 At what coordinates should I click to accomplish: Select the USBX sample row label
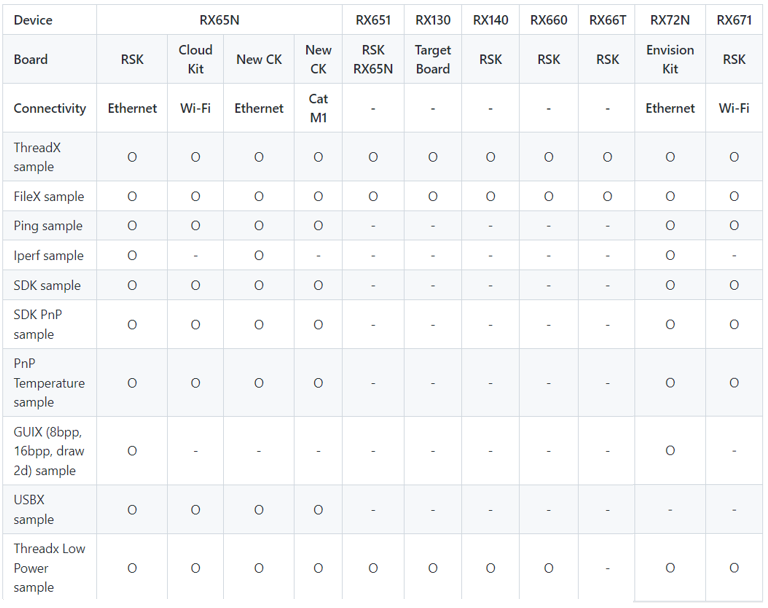(34, 510)
